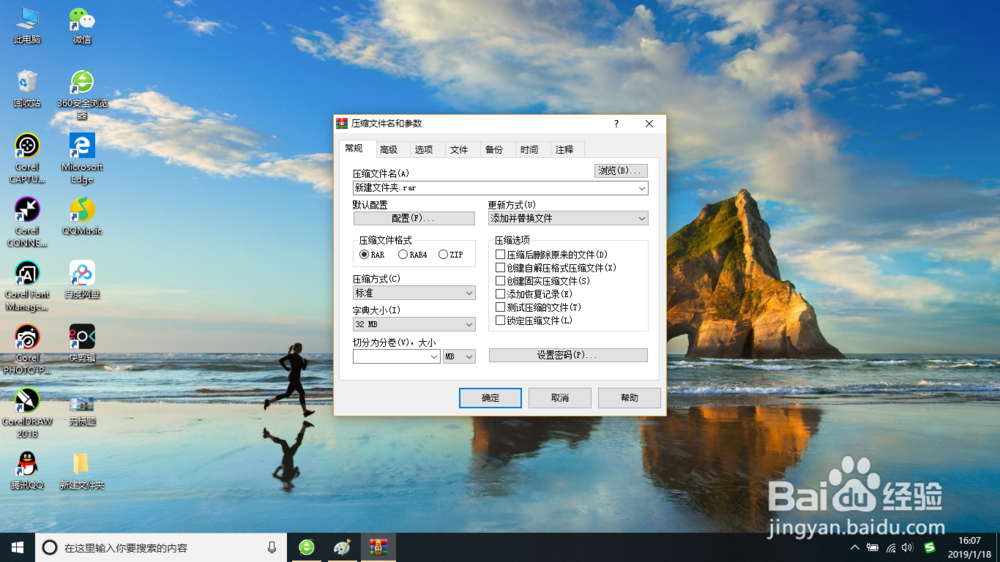Click the WinRAR taskbar button
Image resolution: width=1000 pixels, height=562 pixels.
pos(378,547)
